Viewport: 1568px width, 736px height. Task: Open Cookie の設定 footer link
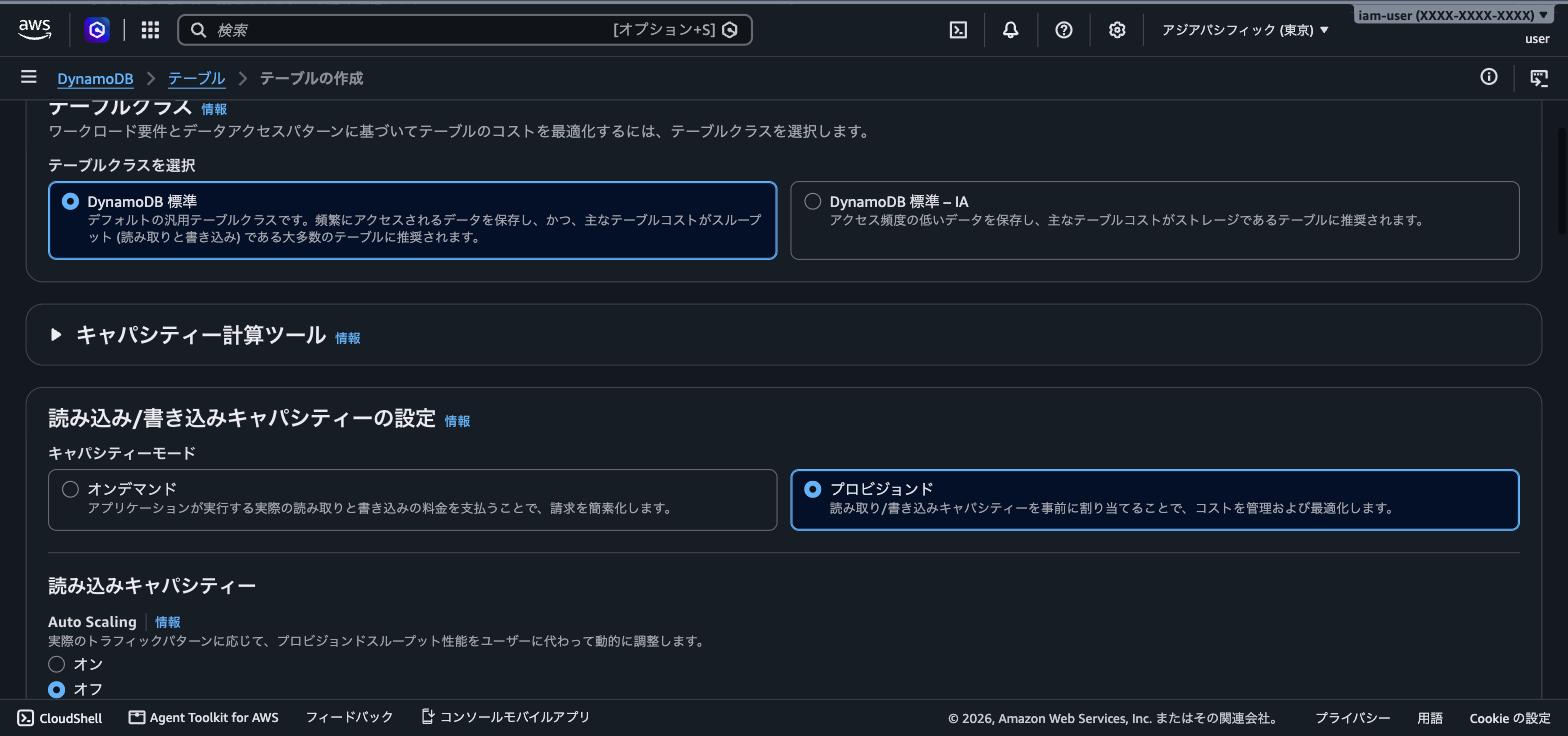[x=1510, y=718]
